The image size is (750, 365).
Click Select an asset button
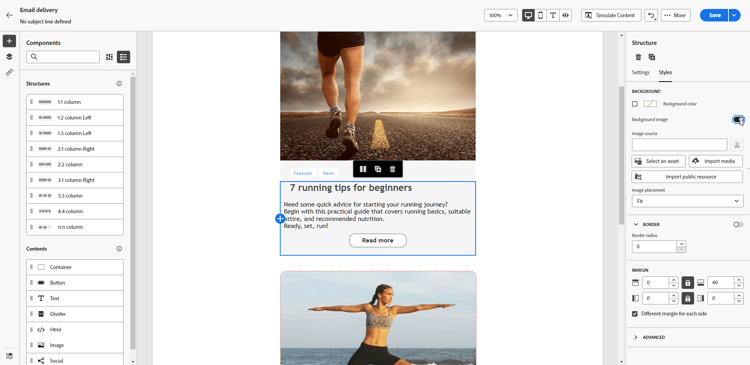coord(659,161)
